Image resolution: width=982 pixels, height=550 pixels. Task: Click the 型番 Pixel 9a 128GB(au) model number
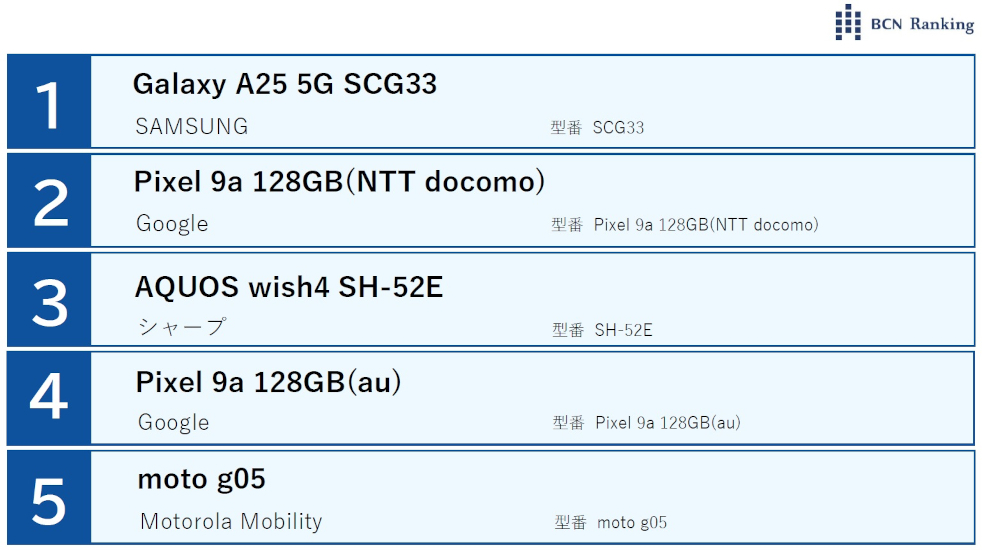[646, 423]
